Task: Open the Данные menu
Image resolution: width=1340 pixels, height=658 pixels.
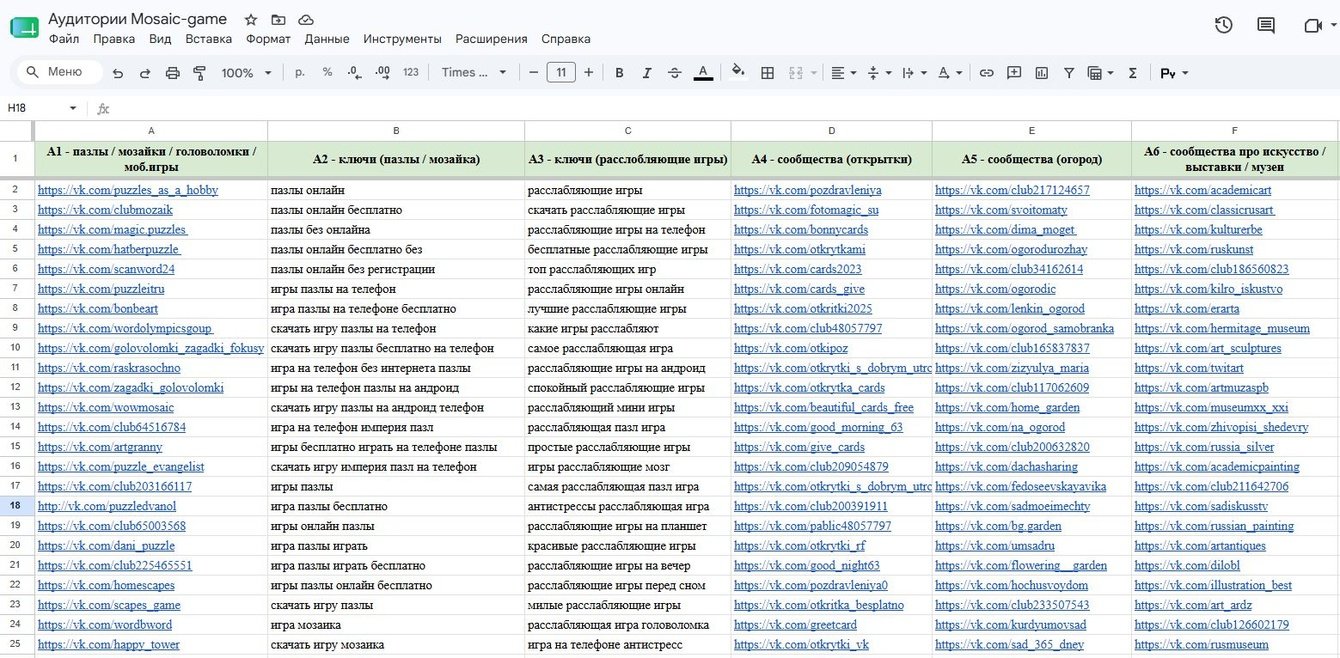Action: (327, 39)
